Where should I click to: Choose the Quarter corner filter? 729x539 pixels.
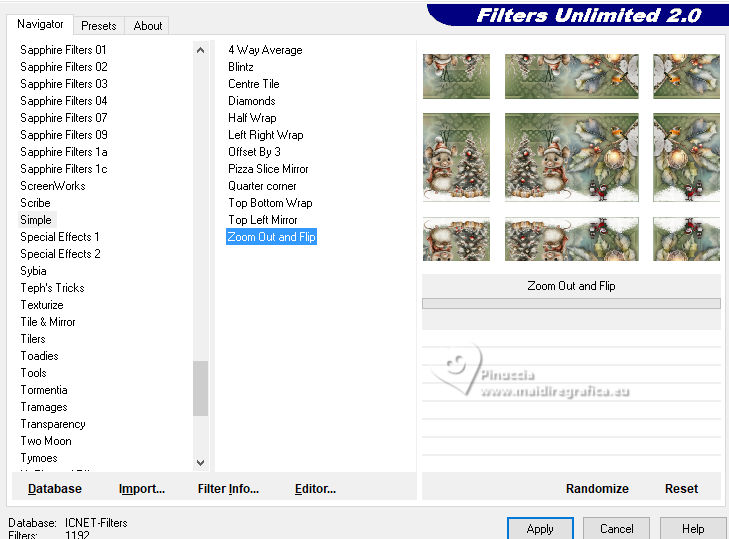262,186
